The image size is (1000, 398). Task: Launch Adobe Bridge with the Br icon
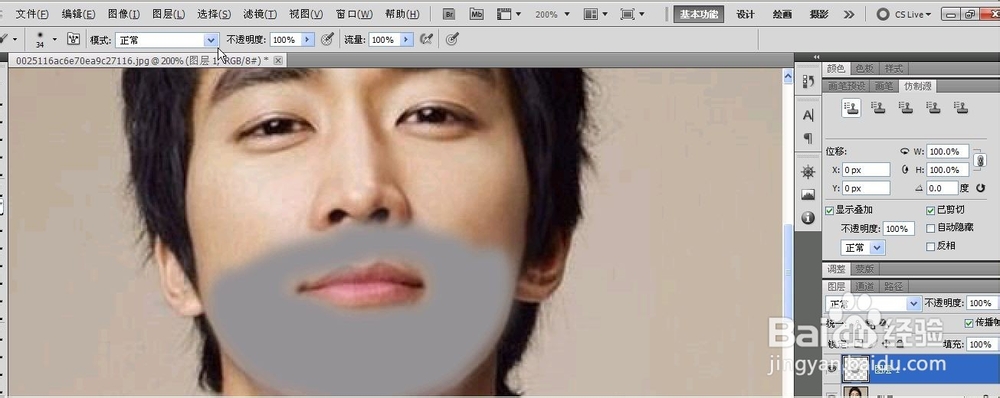point(449,14)
